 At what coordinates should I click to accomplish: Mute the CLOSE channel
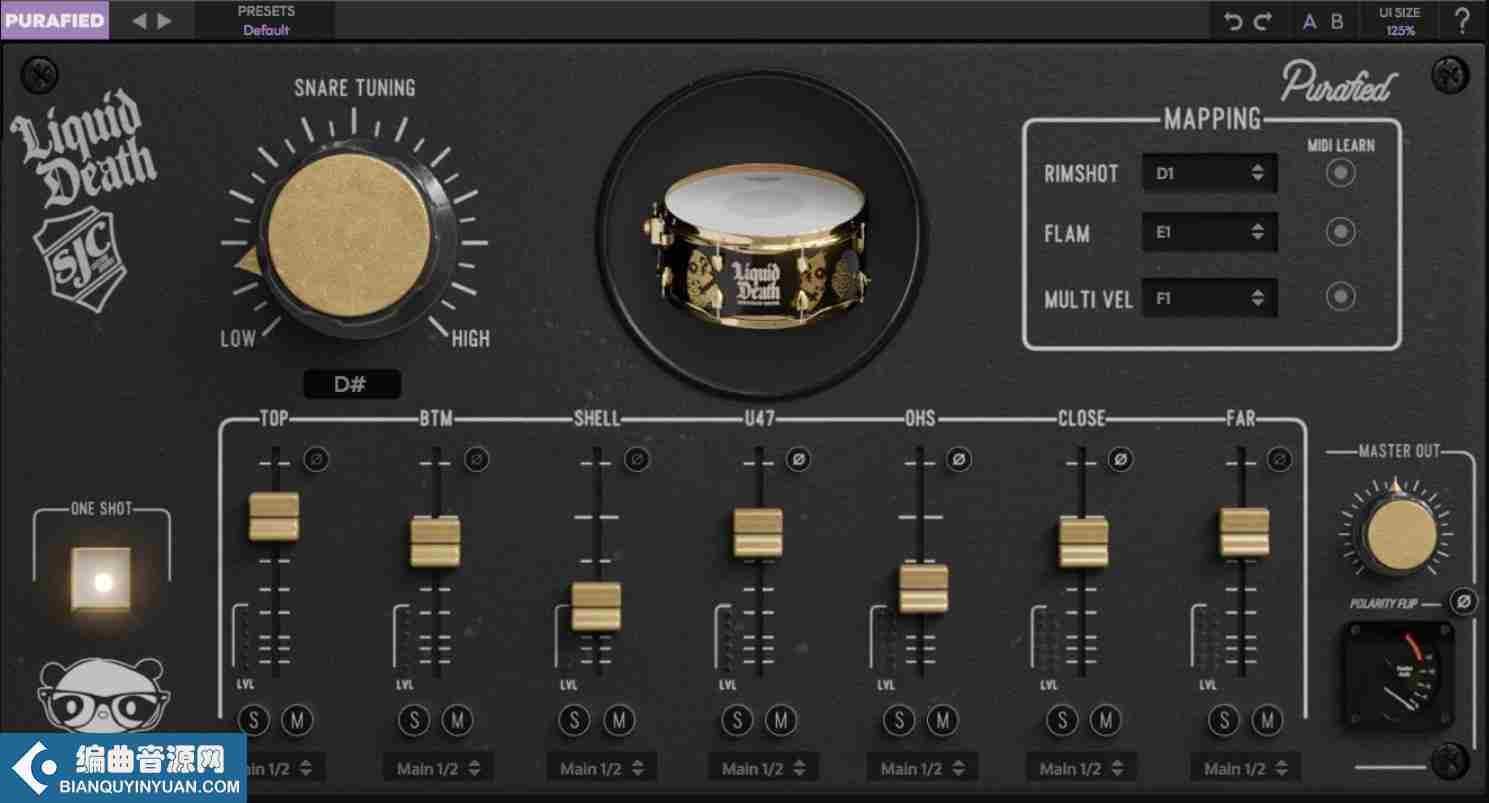1105,720
